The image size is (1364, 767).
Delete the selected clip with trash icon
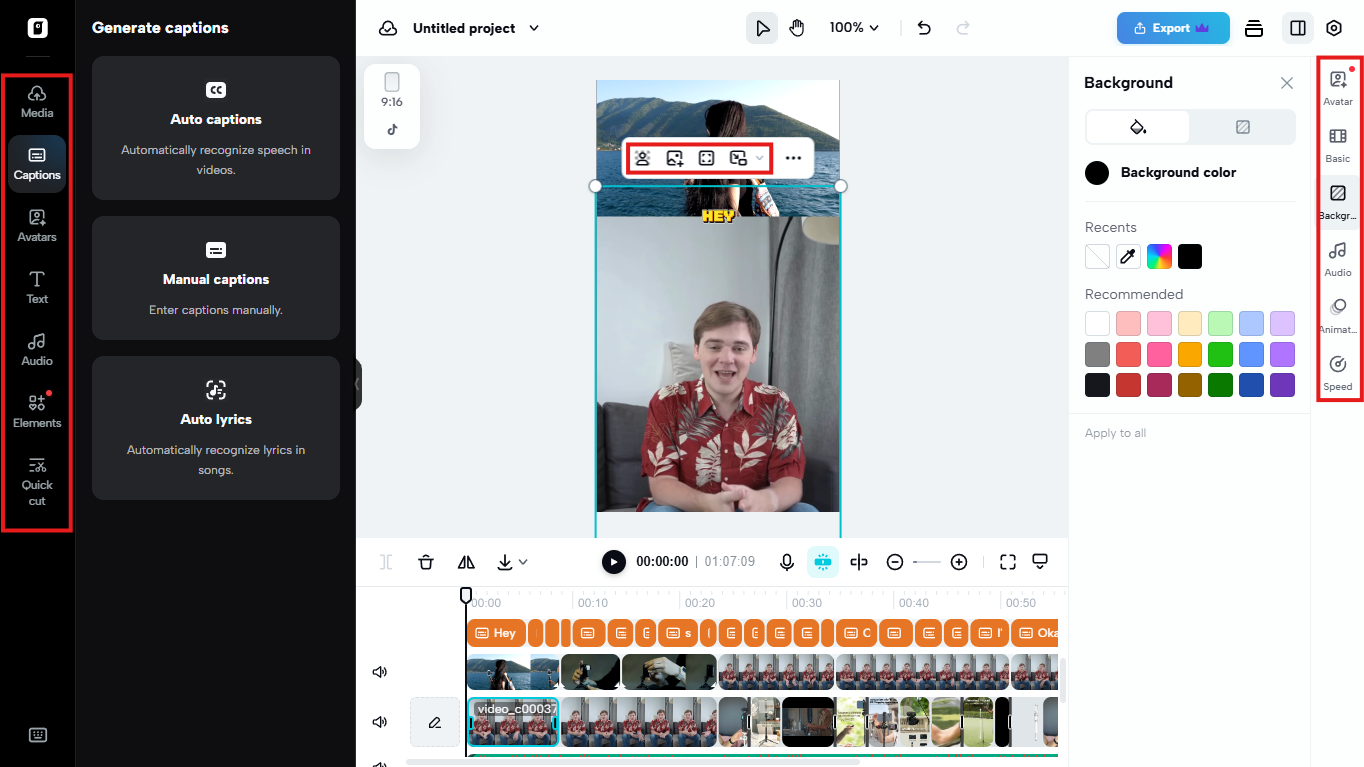(426, 562)
